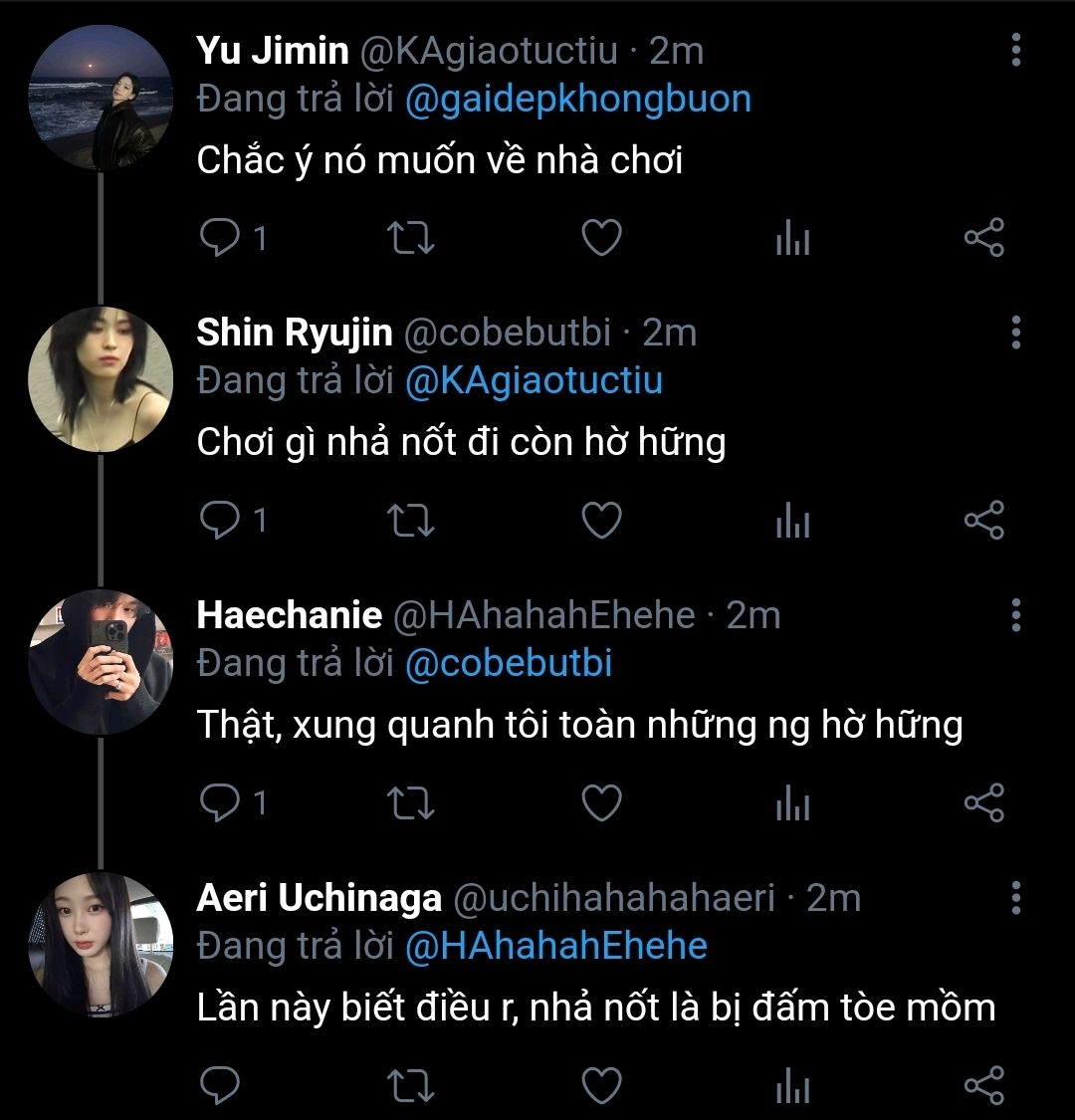Like Haechanie's tweet
The width and height of the screenshot is (1075, 1120).
(601, 803)
